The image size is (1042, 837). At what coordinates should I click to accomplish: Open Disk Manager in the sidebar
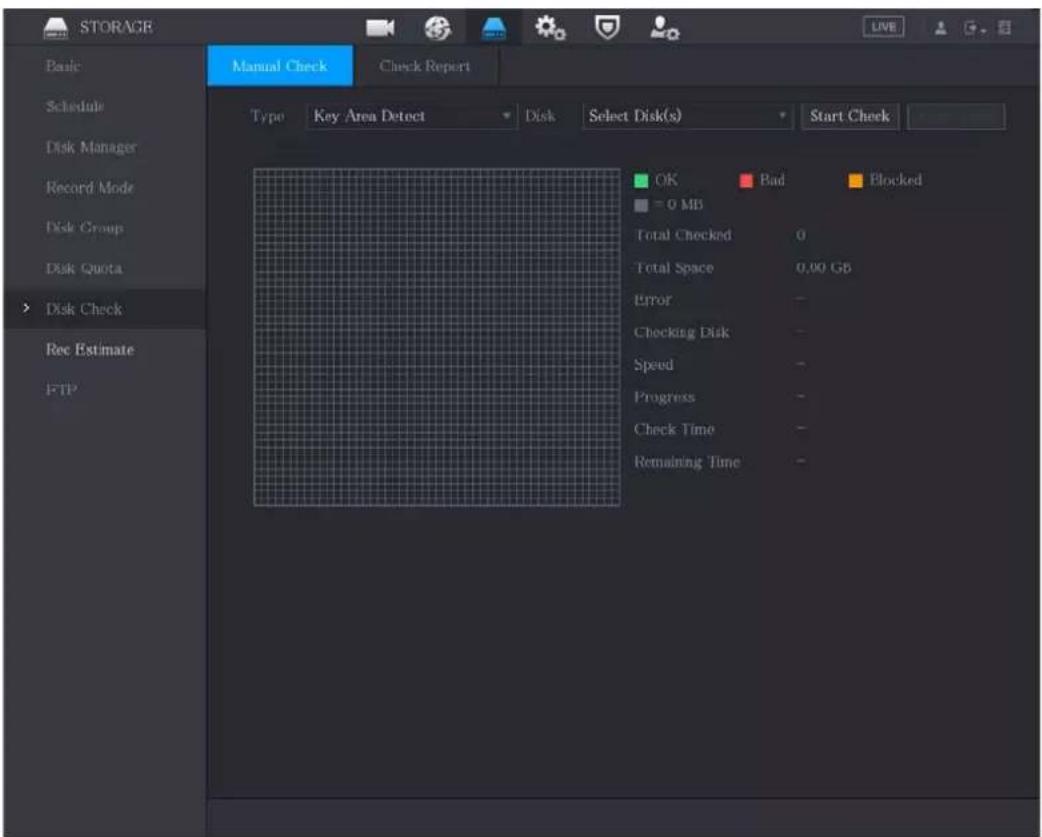click(x=91, y=147)
